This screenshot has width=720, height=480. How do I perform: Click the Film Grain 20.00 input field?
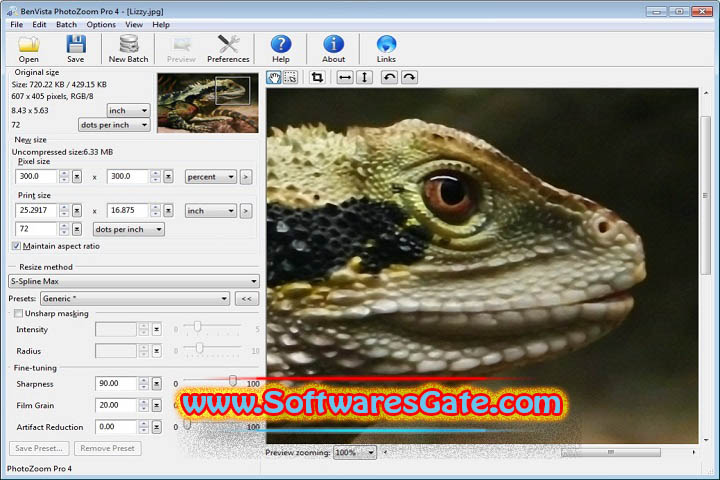click(116, 405)
